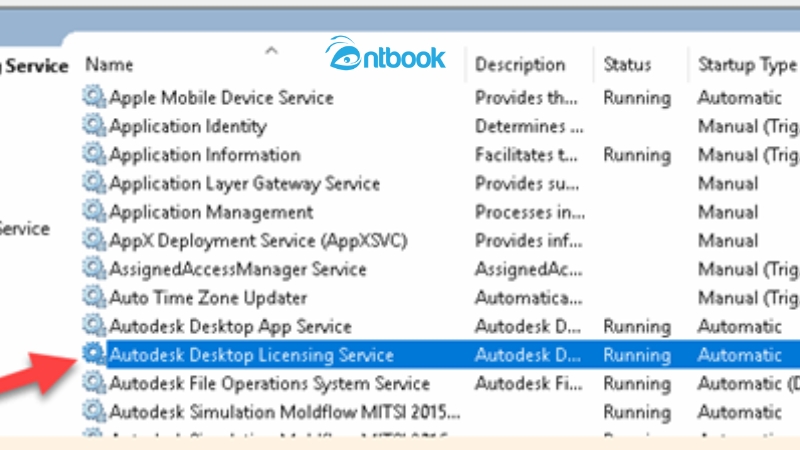Image resolution: width=800 pixels, height=450 pixels.
Task: Click Automatic startup type of Apple Mobile Device
Action: (x=739, y=97)
